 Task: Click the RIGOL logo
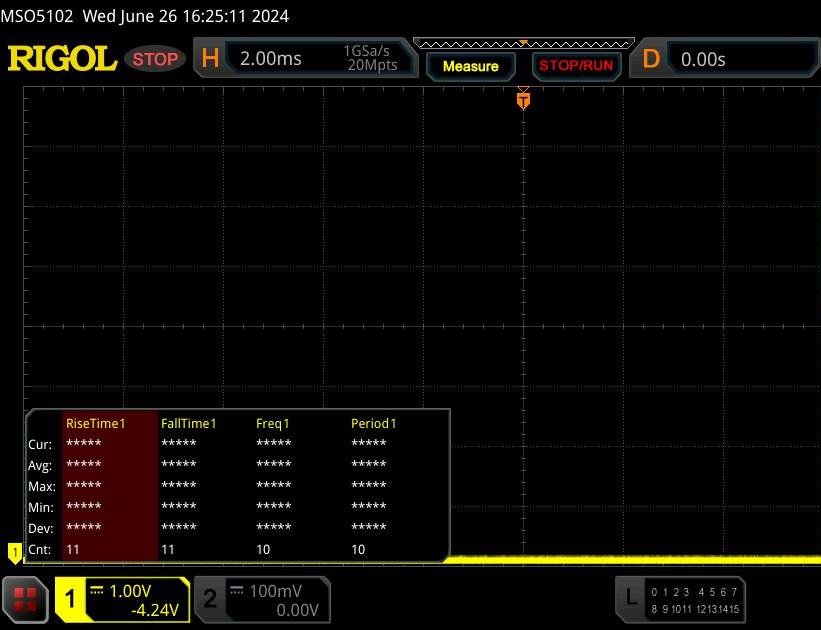pos(62,59)
